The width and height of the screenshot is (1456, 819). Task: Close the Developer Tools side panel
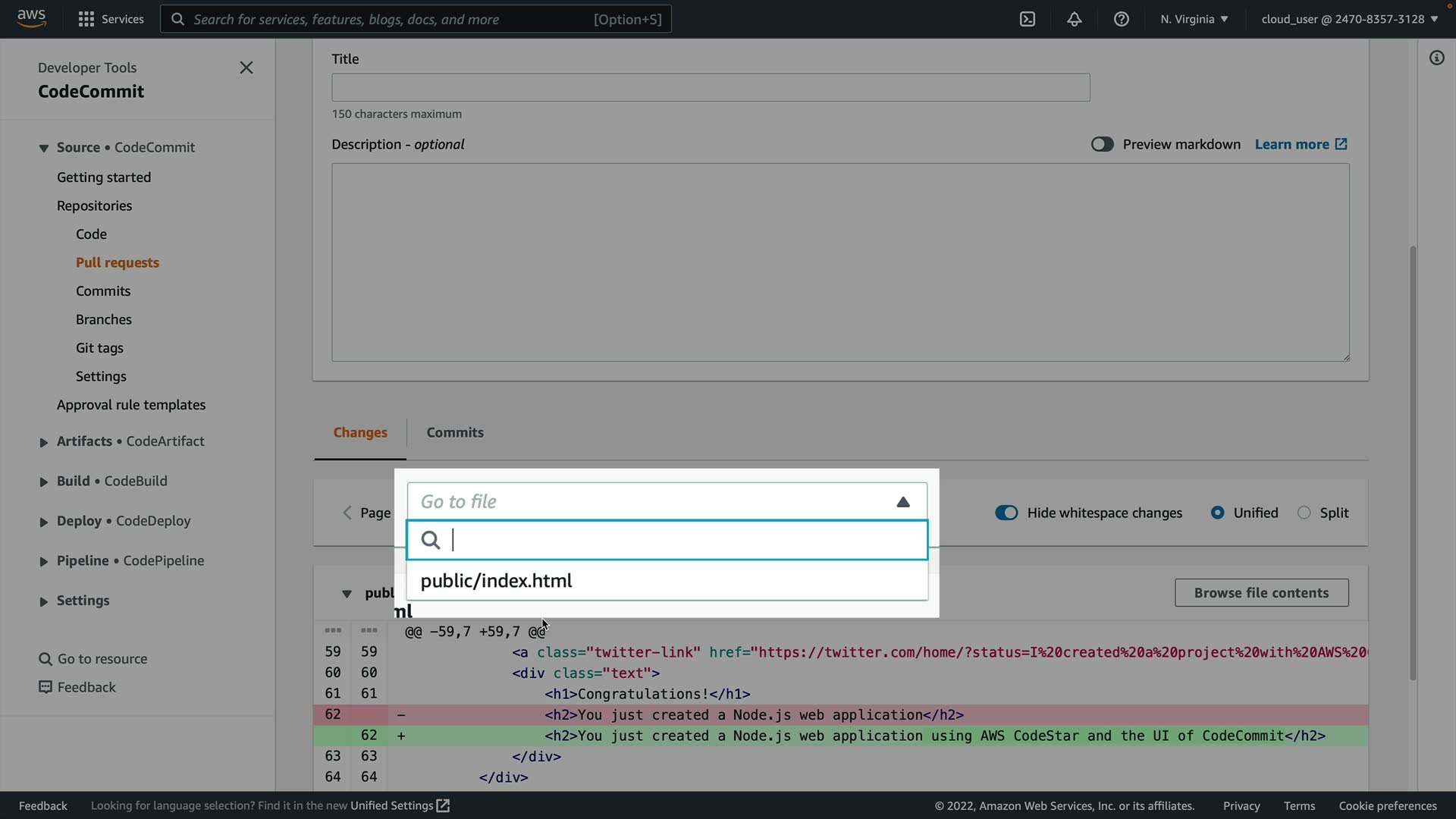pos(246,67)
